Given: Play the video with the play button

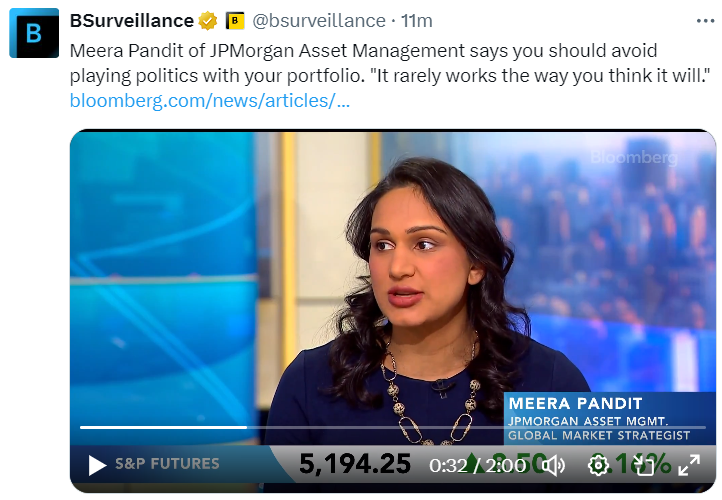Looking at the screenshot, I should (x=97, y=465).
